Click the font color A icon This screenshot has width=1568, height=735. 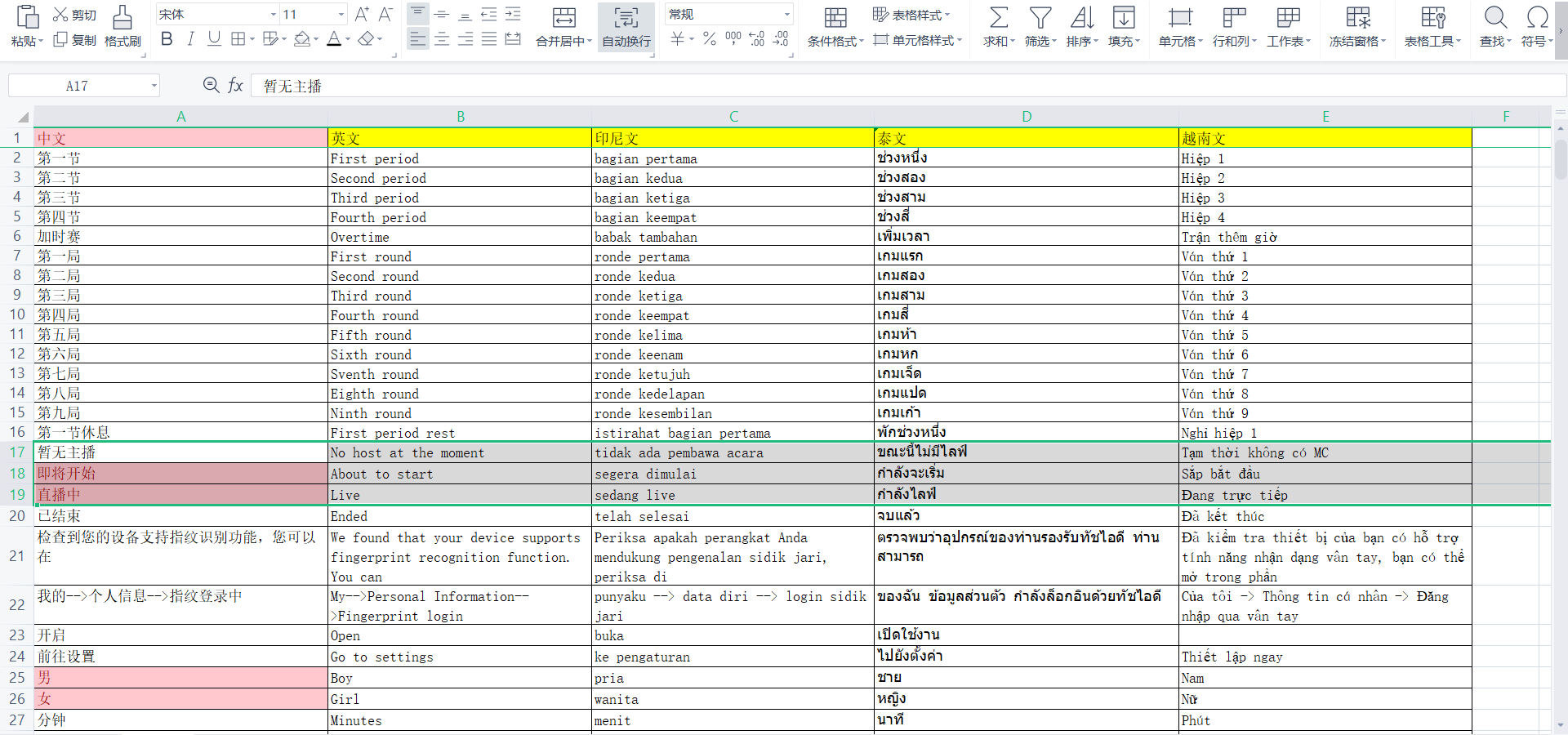(334, 38)
